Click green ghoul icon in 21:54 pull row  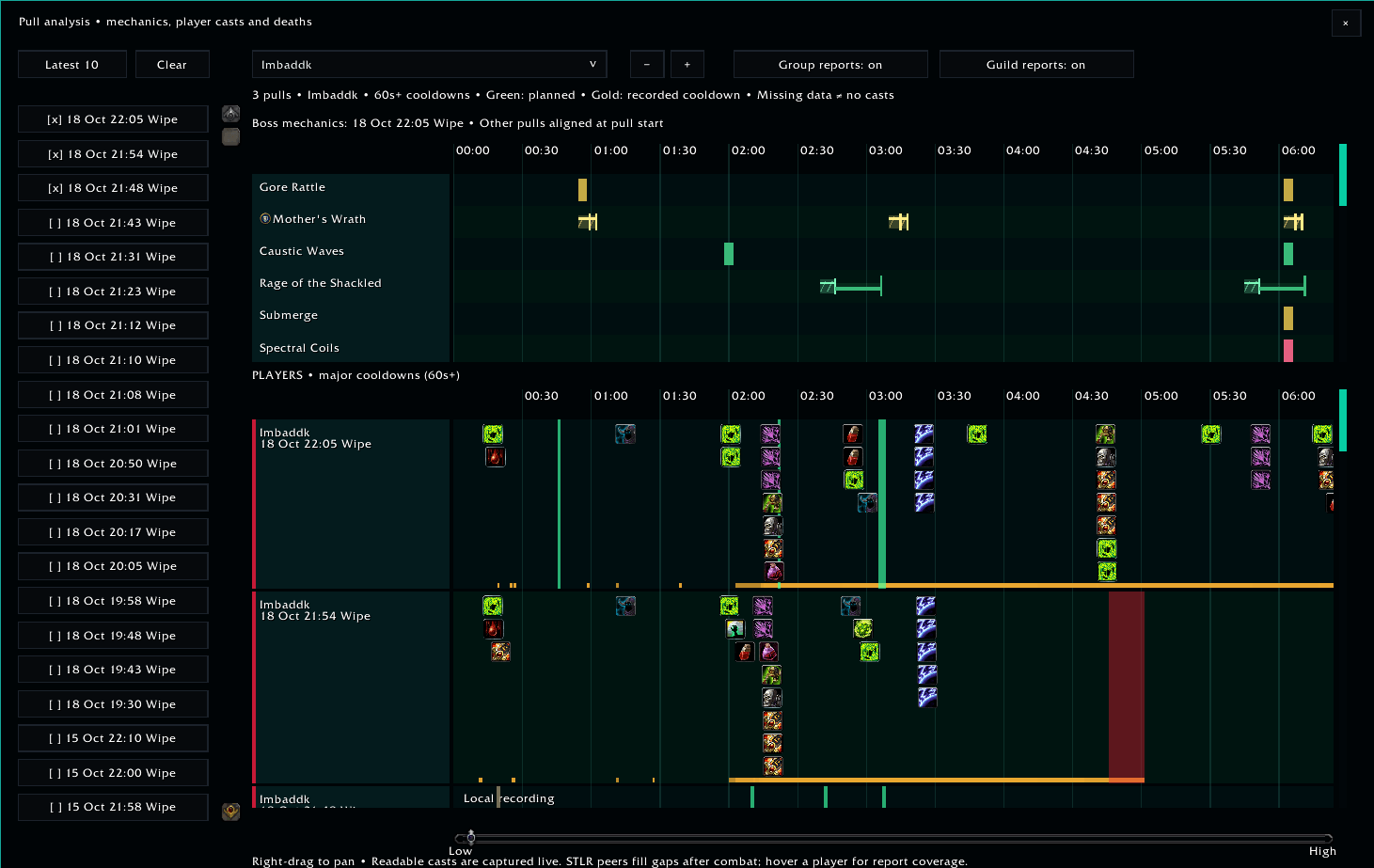click(x=772, y=674)
